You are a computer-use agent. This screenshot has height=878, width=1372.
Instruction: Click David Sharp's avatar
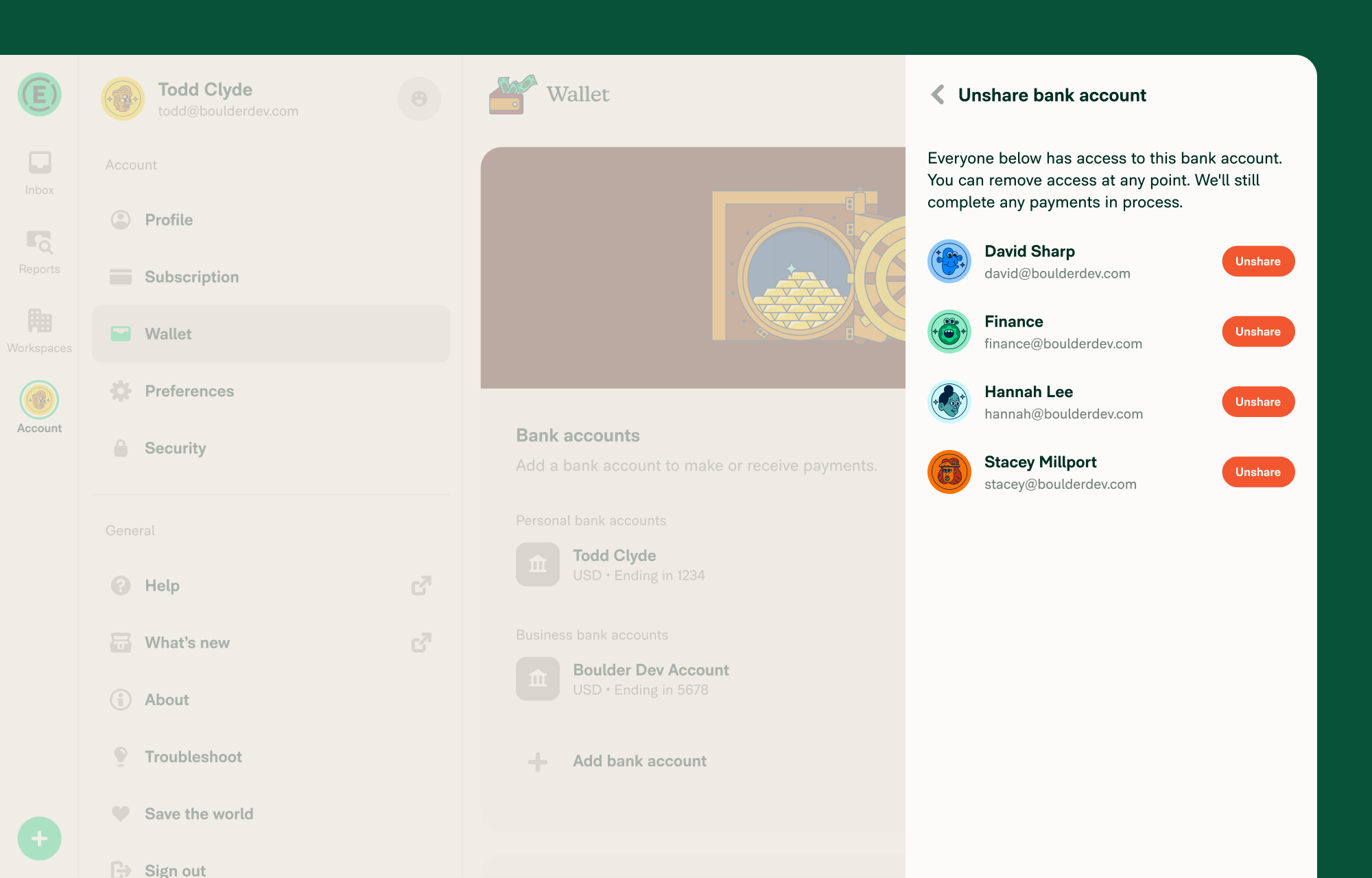point(949,261)
